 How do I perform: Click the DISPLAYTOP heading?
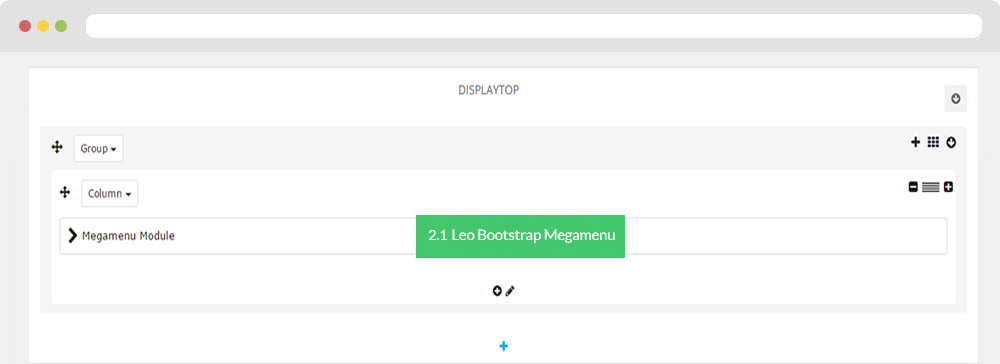(x=489, y=90)
